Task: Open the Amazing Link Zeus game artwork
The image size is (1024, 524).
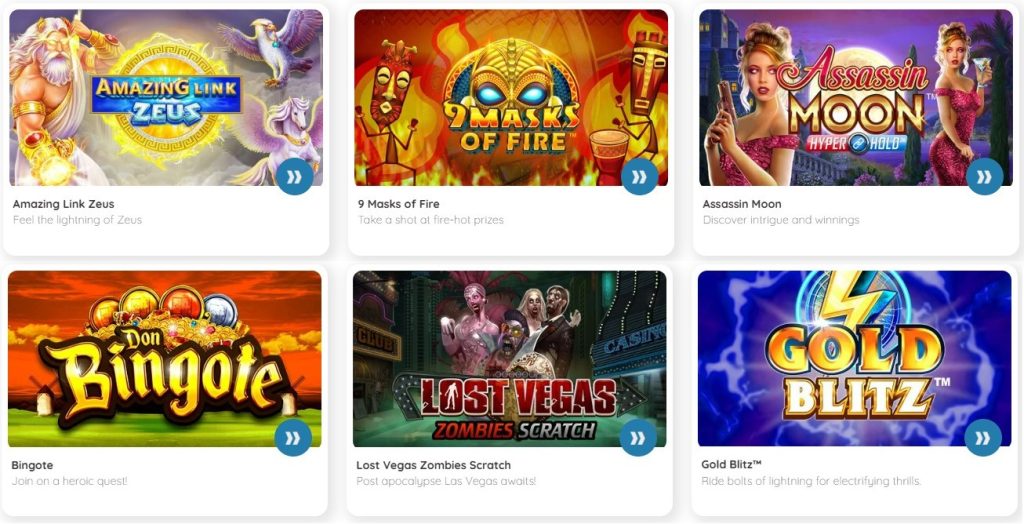Action: [166, 97]
